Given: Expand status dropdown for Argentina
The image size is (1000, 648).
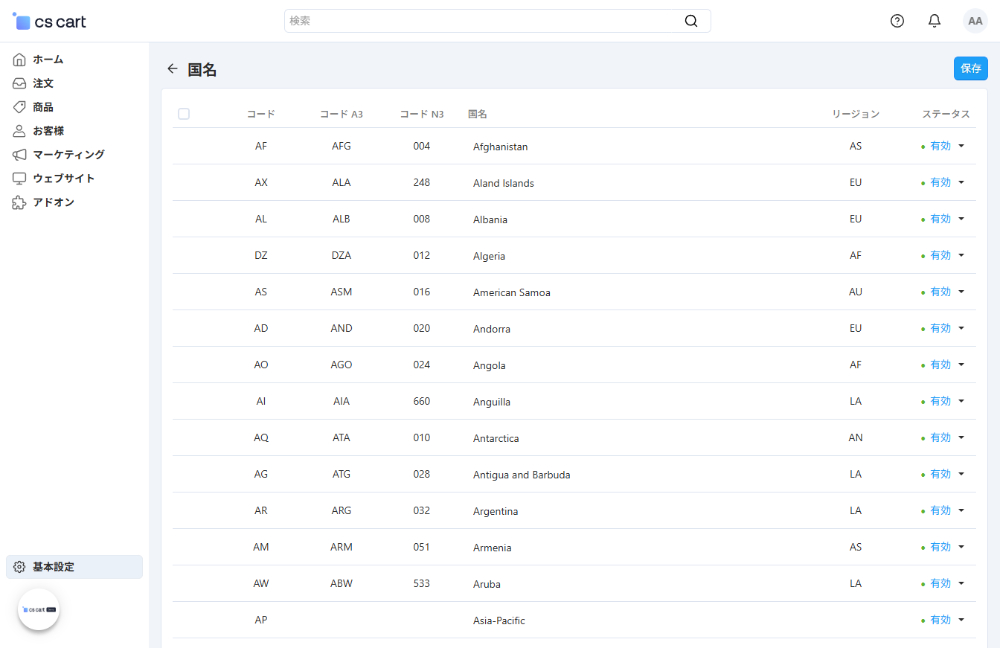Looking at the screenshot, I should [x=961, y=511].
